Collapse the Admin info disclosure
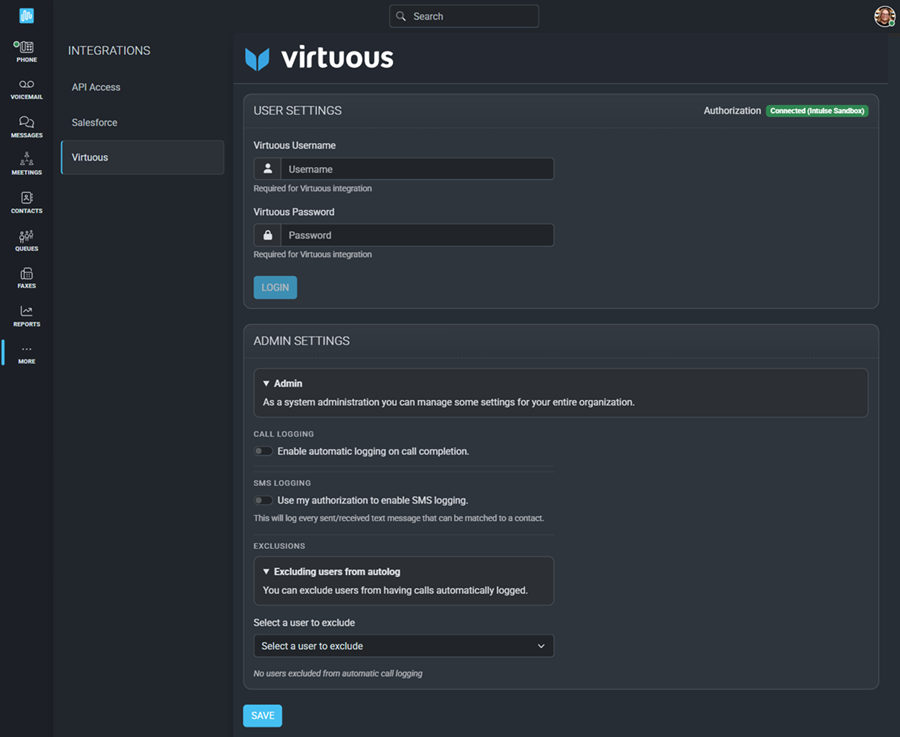 pyautogui.click(x=282, y=383)
